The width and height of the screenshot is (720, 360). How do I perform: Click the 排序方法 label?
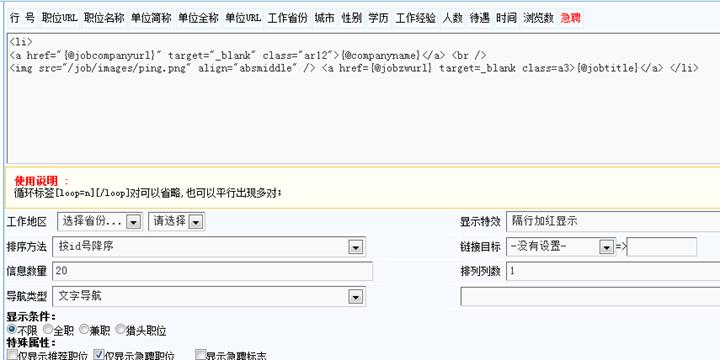tap(27, 247)
